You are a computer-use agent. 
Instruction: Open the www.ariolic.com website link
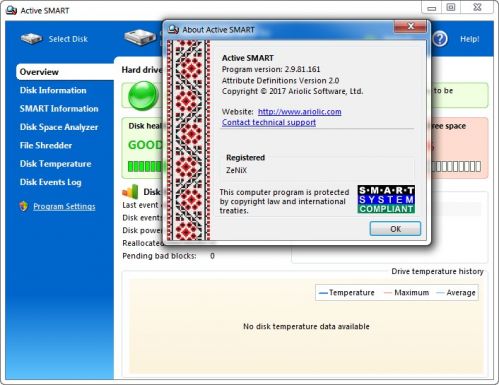click(300, 112)
